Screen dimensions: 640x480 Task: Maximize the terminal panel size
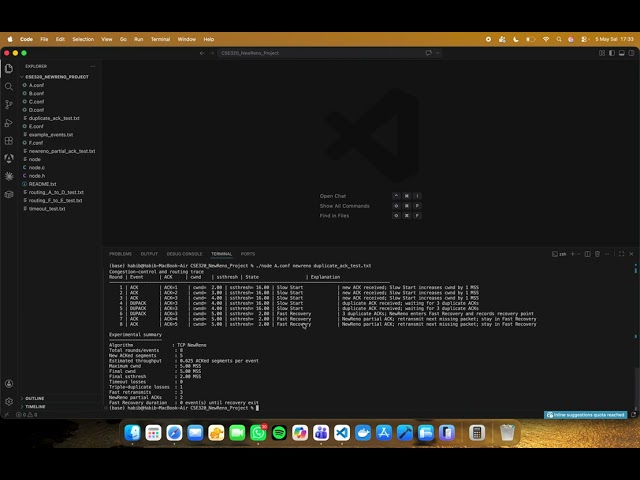[x=622, y=254]
